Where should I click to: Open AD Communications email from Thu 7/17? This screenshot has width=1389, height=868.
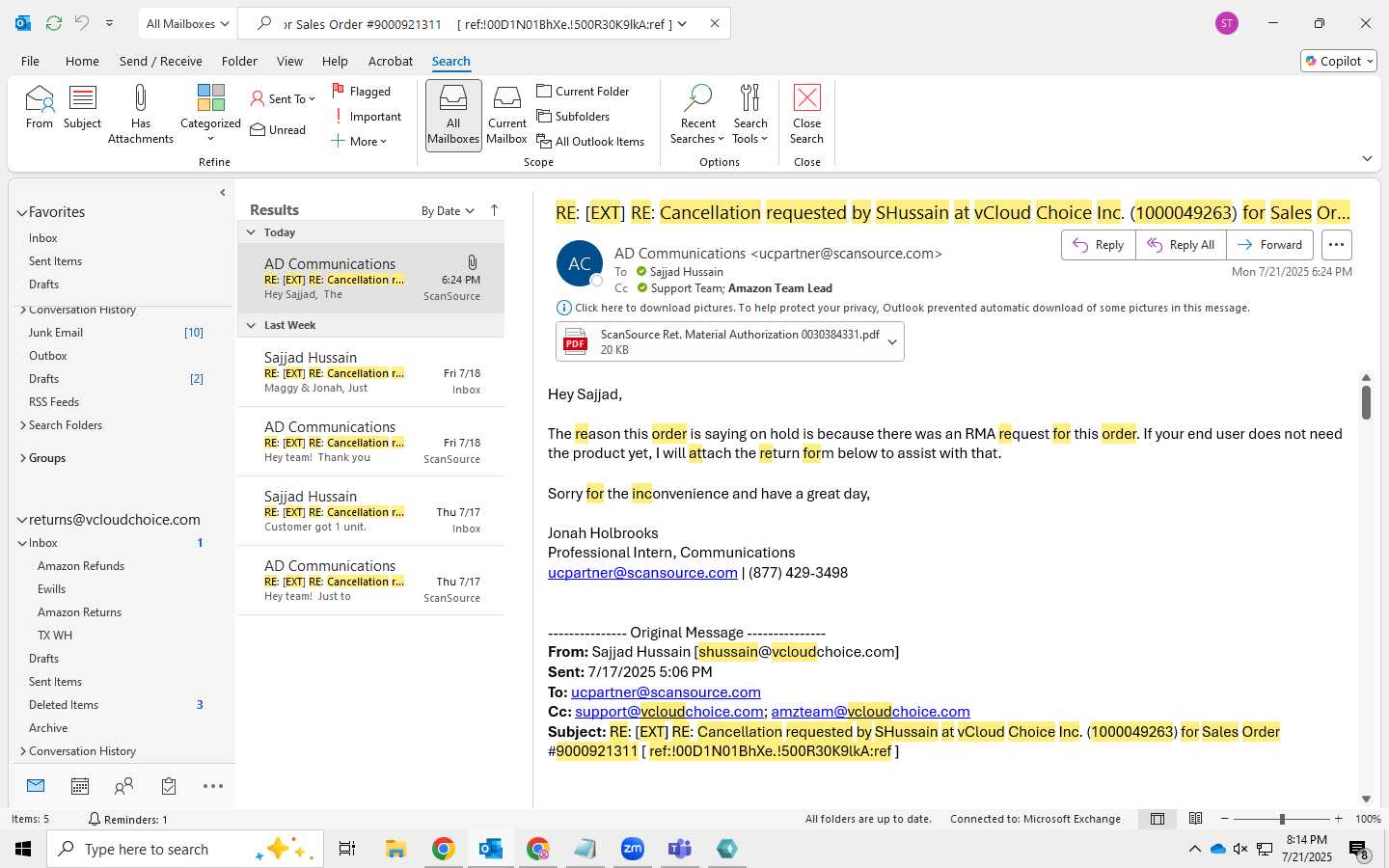click(371, 581)
